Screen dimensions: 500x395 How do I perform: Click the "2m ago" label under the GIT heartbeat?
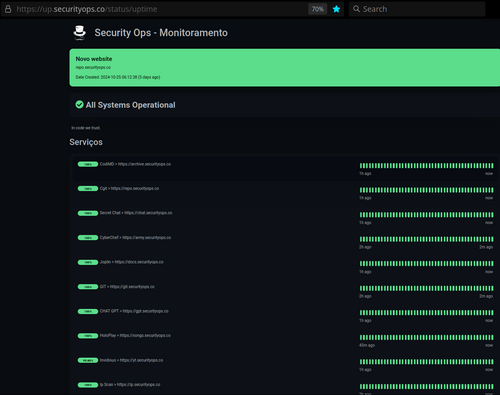coord(486,296)
